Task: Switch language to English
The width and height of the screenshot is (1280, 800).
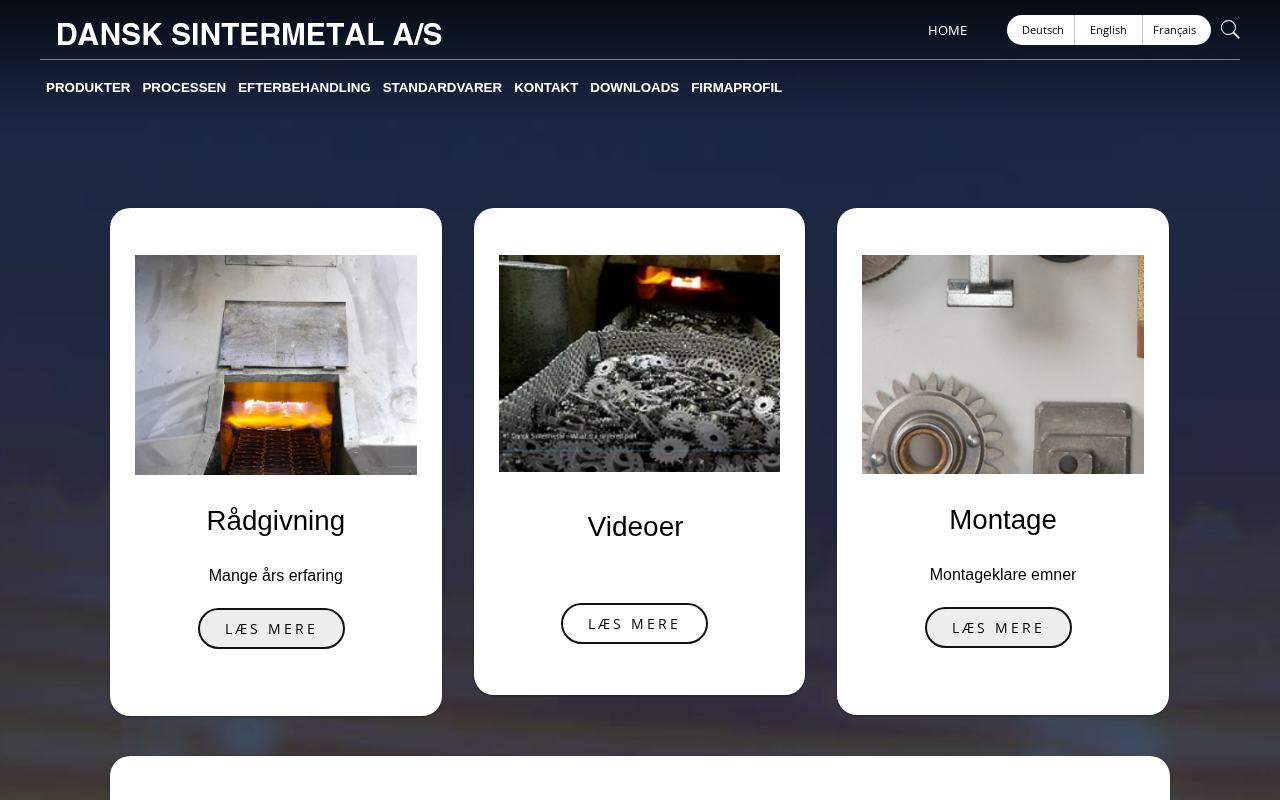Action: pos(1108,30)
